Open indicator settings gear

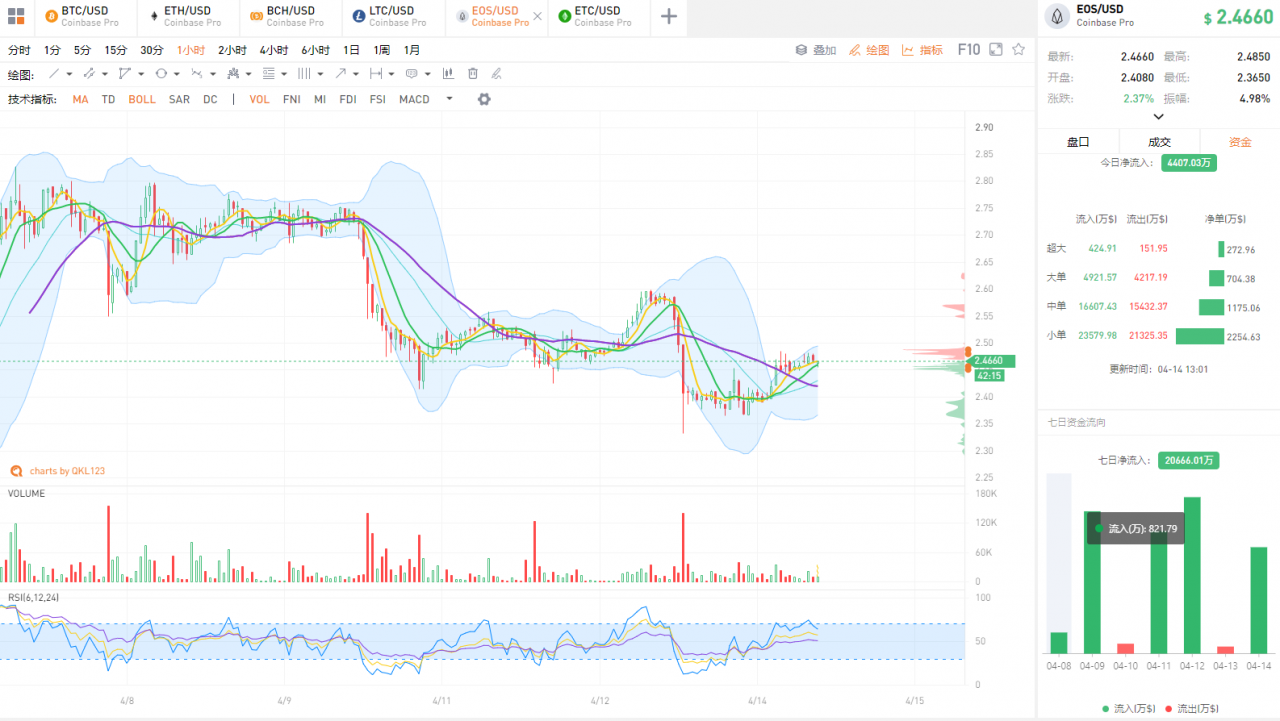tap(484, 99)
